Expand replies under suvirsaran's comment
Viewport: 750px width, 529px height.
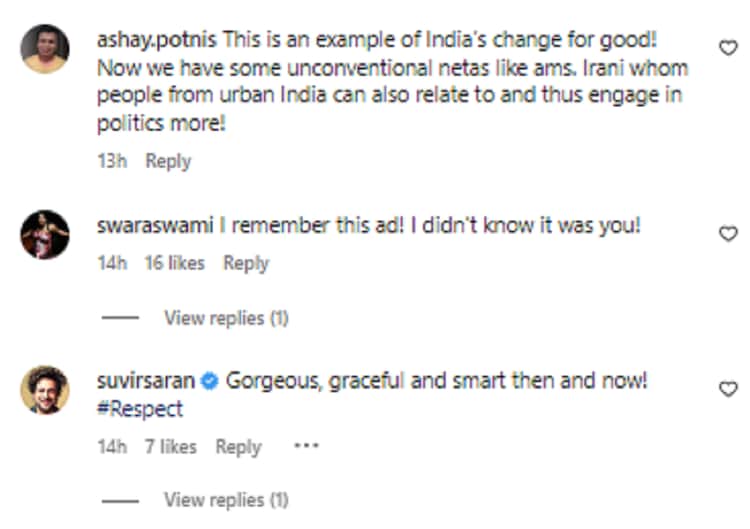(x=226, y=499)
